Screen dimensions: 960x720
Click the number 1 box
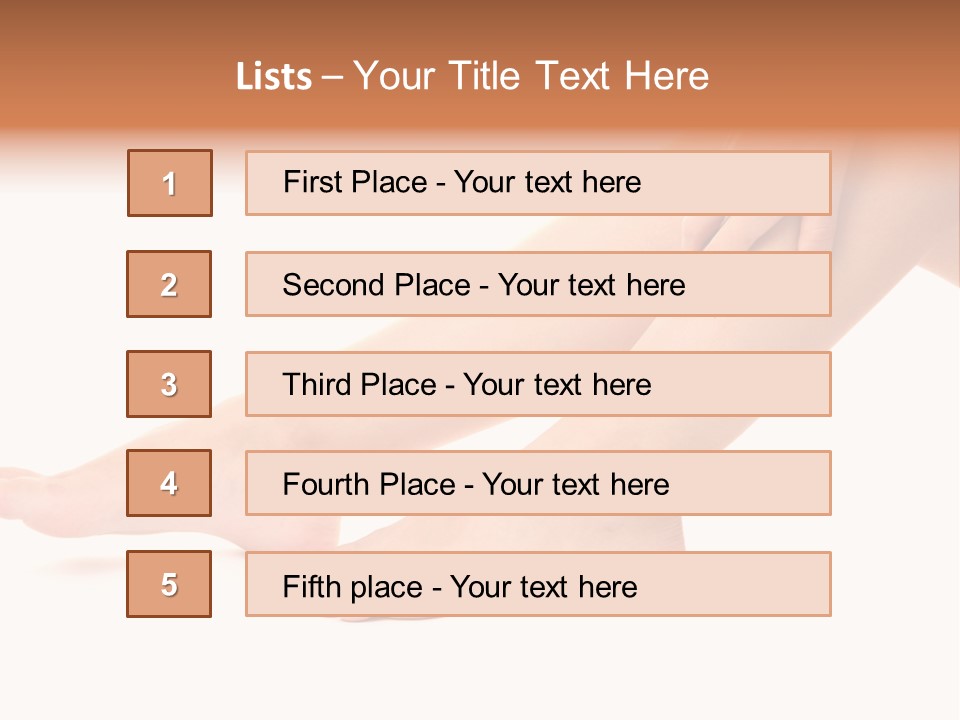pyautogui.click(x=170, y=183)
